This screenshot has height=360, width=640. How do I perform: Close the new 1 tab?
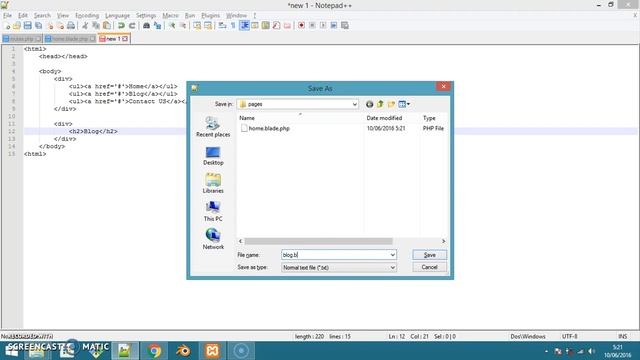pos(125,39)
